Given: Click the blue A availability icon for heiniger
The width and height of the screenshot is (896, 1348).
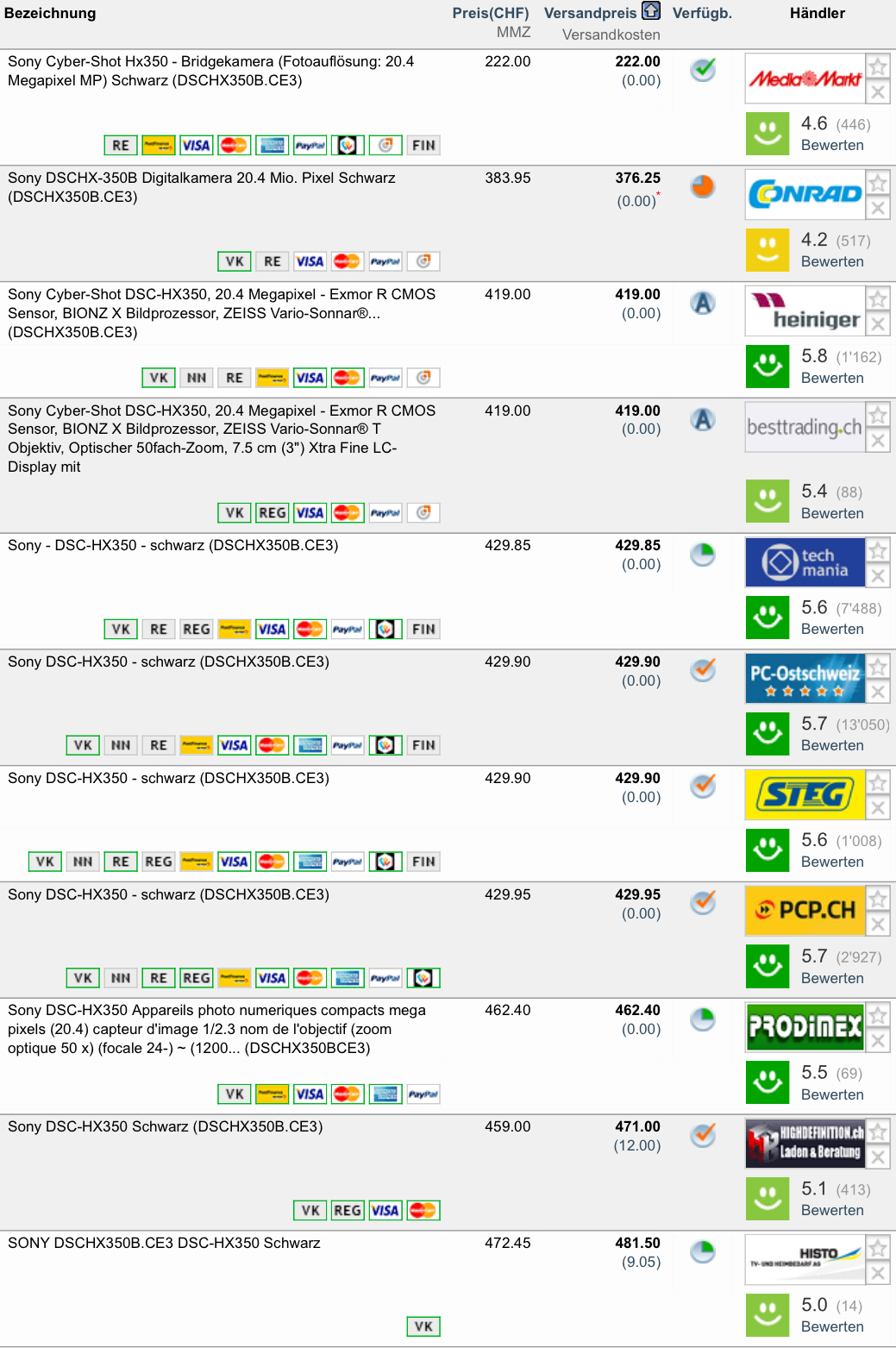Looking at the screenshot, I should tap(703, 303).
